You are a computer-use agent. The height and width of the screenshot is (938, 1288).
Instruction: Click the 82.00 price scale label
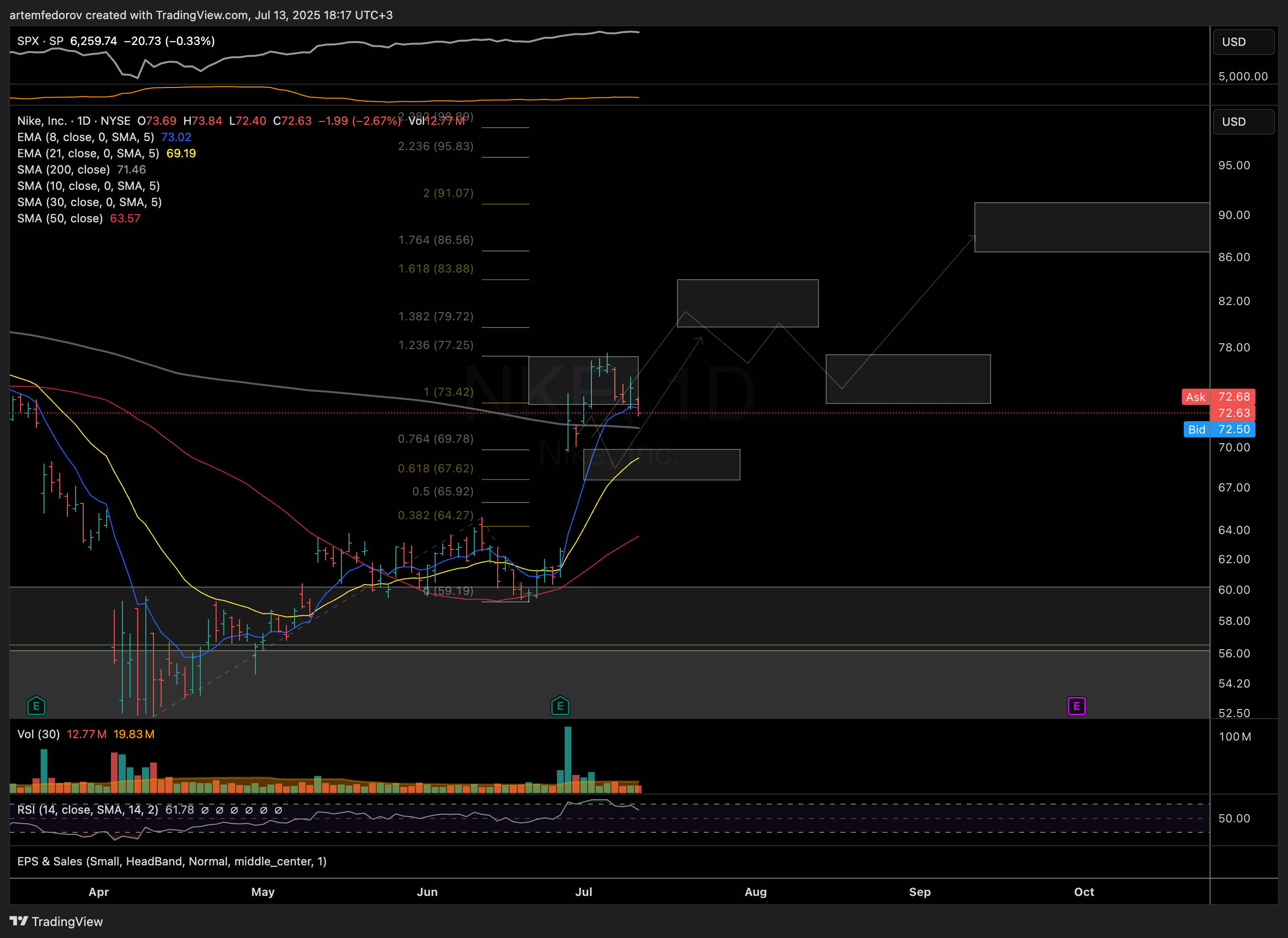(1234, 301)
